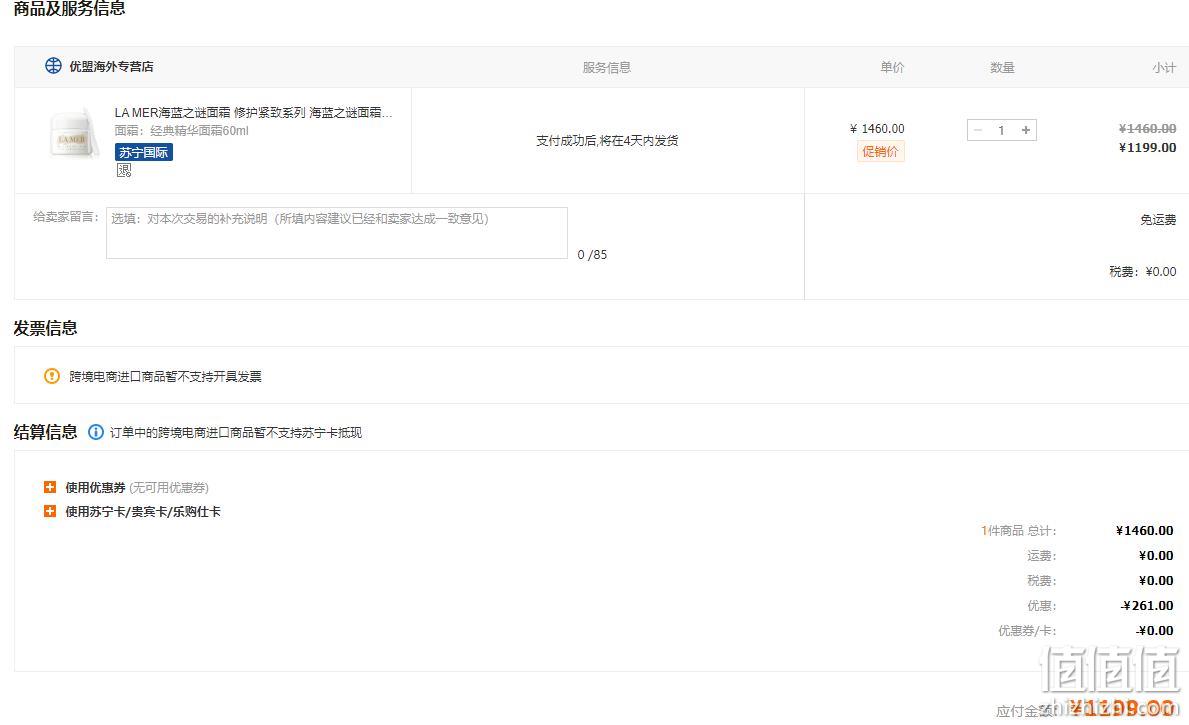Click the unit price ¥ 1460.00
The height and width of the screenshot is (725, 1189).
coord(877,129)
